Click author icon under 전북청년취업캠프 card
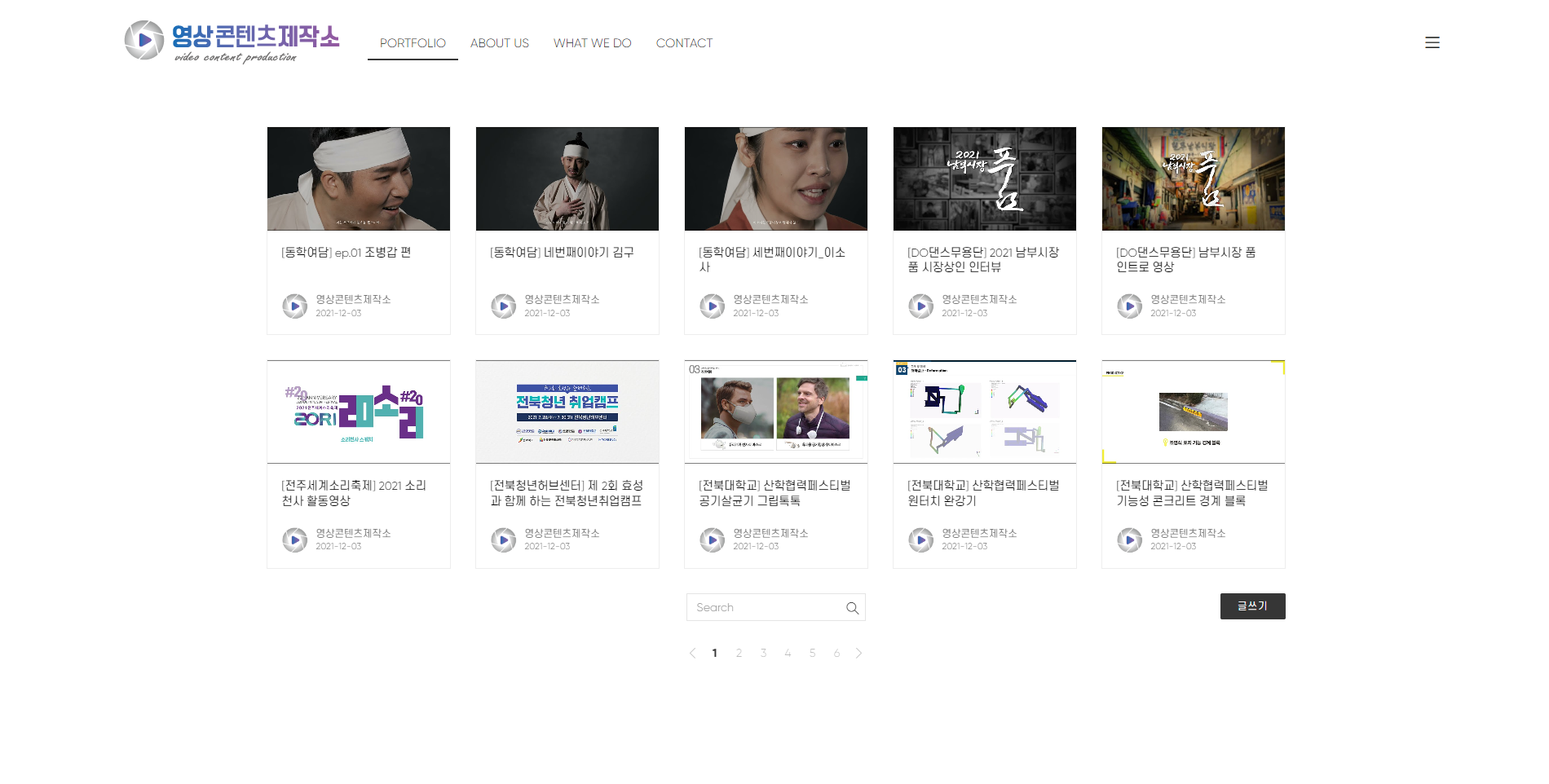This screenshot has height=784, width=1549. click(504, 540)
